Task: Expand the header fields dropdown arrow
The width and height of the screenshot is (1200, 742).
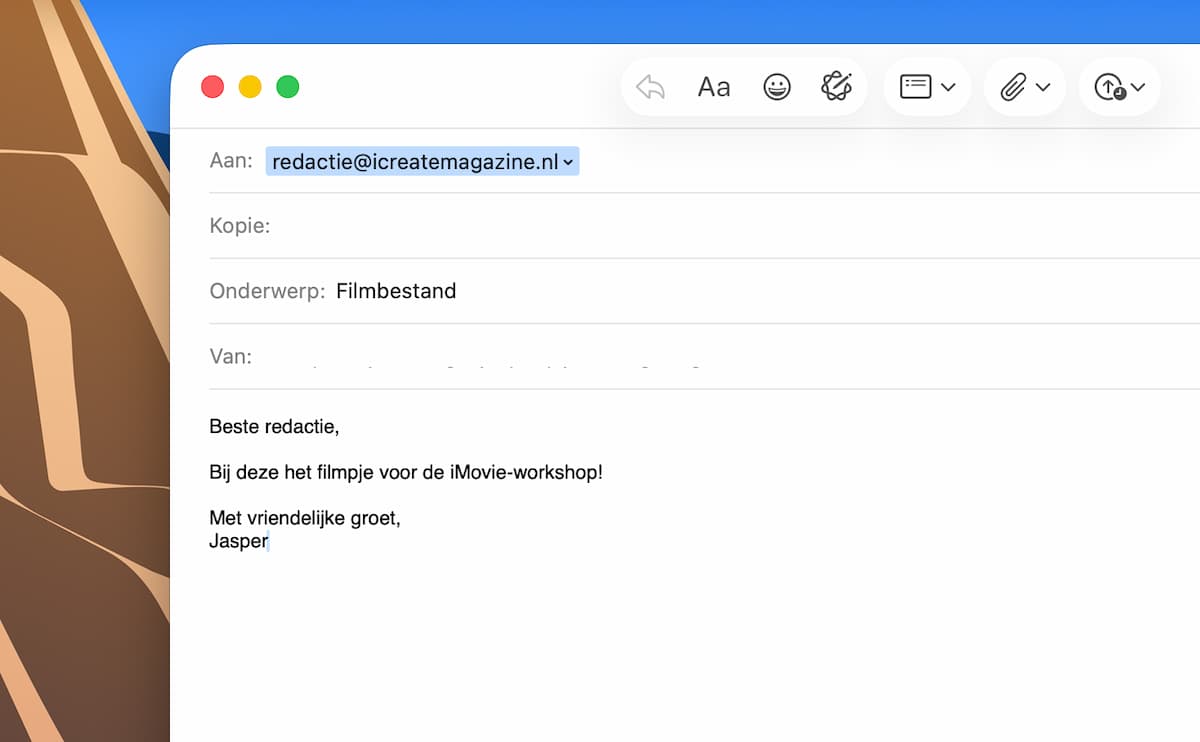Action: tap(948, 87)
